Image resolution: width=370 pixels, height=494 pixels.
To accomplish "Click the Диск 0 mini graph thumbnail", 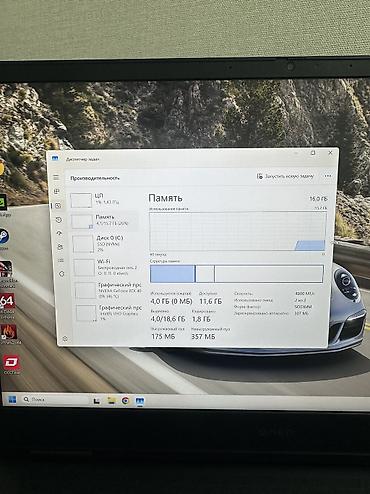I will 83,244.
